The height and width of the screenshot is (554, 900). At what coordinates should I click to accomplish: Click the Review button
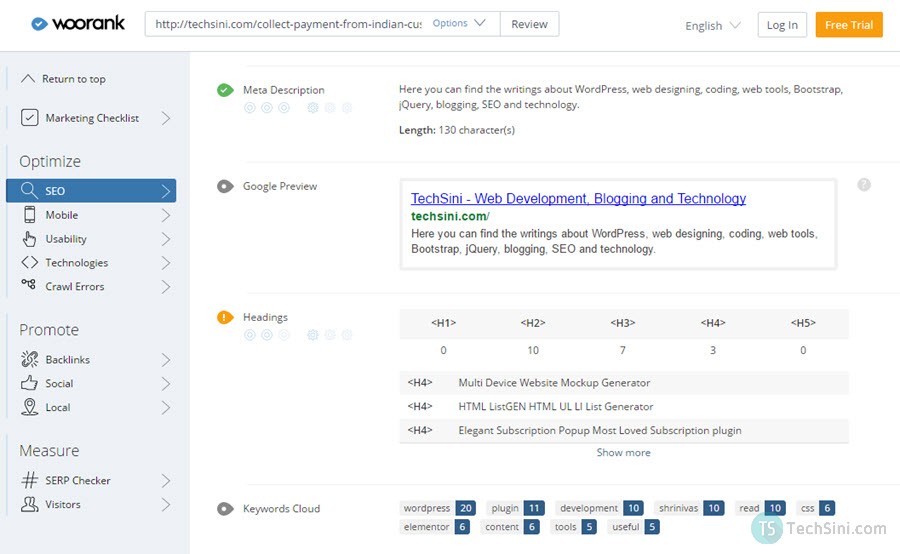click(x=529, y=24)
